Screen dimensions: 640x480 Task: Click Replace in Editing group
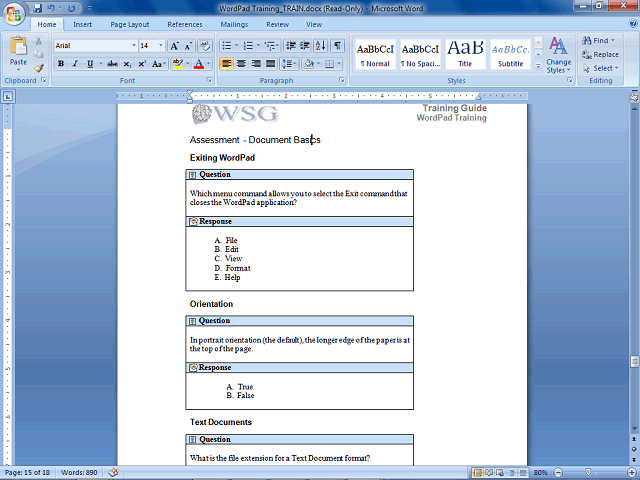pos(600,54)
